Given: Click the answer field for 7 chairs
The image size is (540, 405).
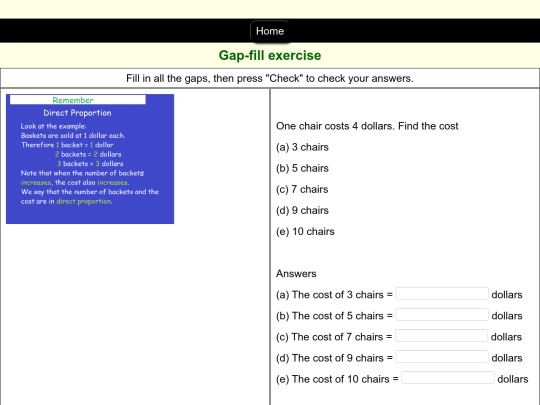Looking at the screenshot, I should click(442, 335).
